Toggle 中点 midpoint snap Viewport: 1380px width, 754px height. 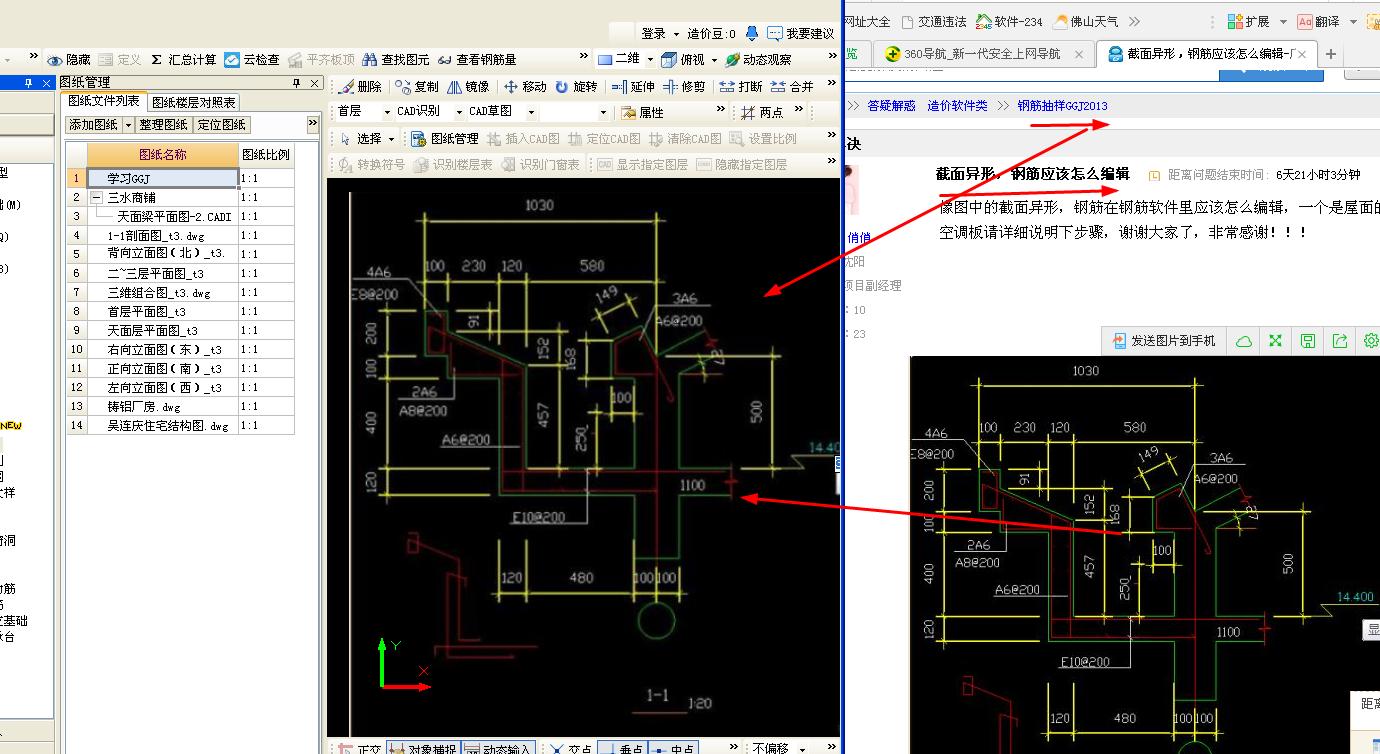(673, 748)
